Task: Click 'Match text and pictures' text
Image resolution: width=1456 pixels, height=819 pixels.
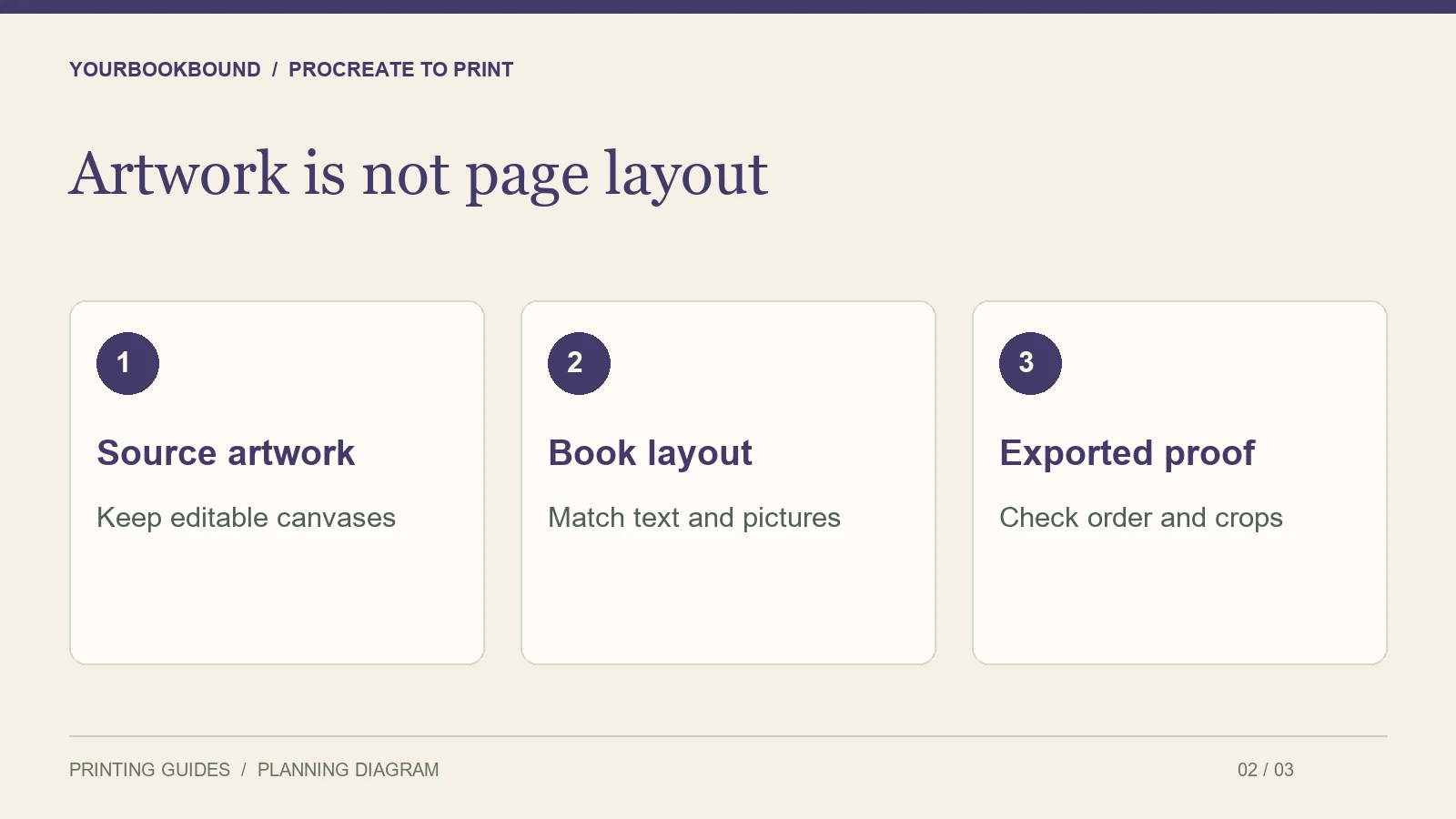Action: click(x=694, y=518)
